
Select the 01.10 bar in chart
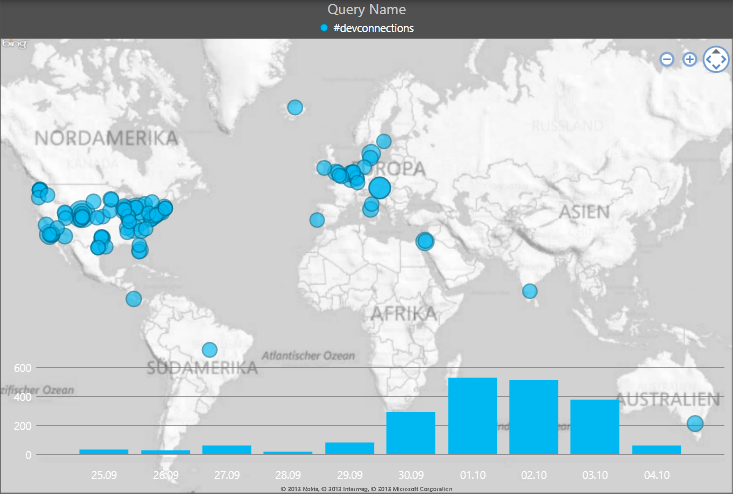pos(472,416)
